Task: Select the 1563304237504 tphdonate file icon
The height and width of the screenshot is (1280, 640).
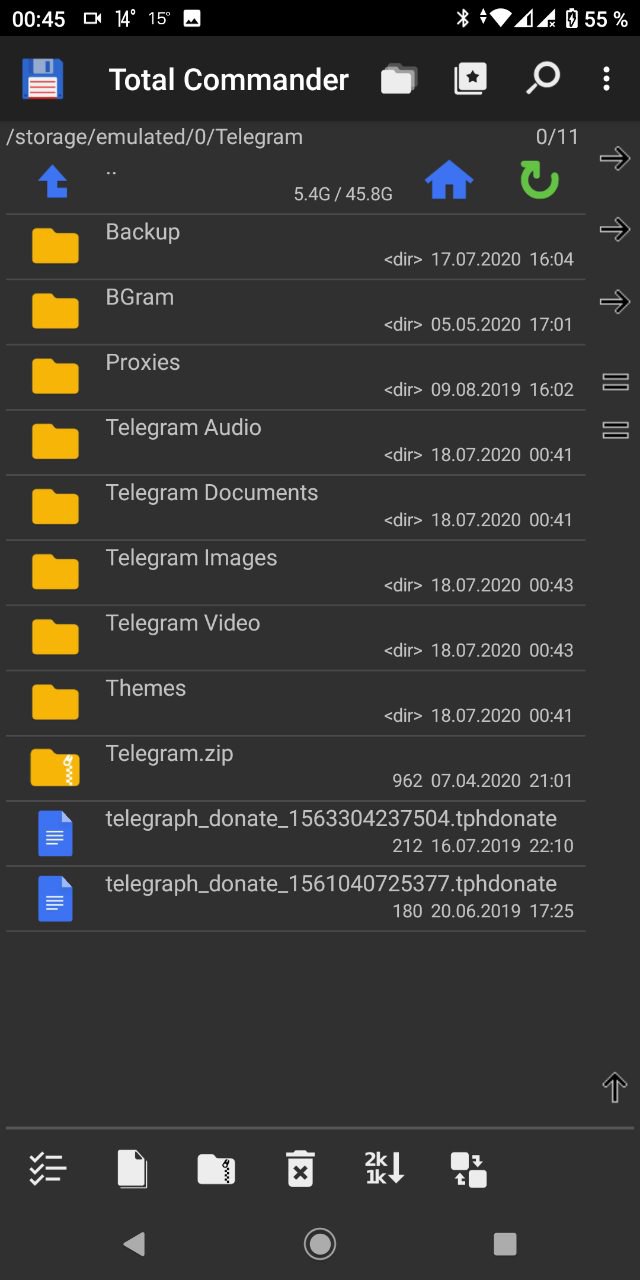Action: [x=55, y=833]
